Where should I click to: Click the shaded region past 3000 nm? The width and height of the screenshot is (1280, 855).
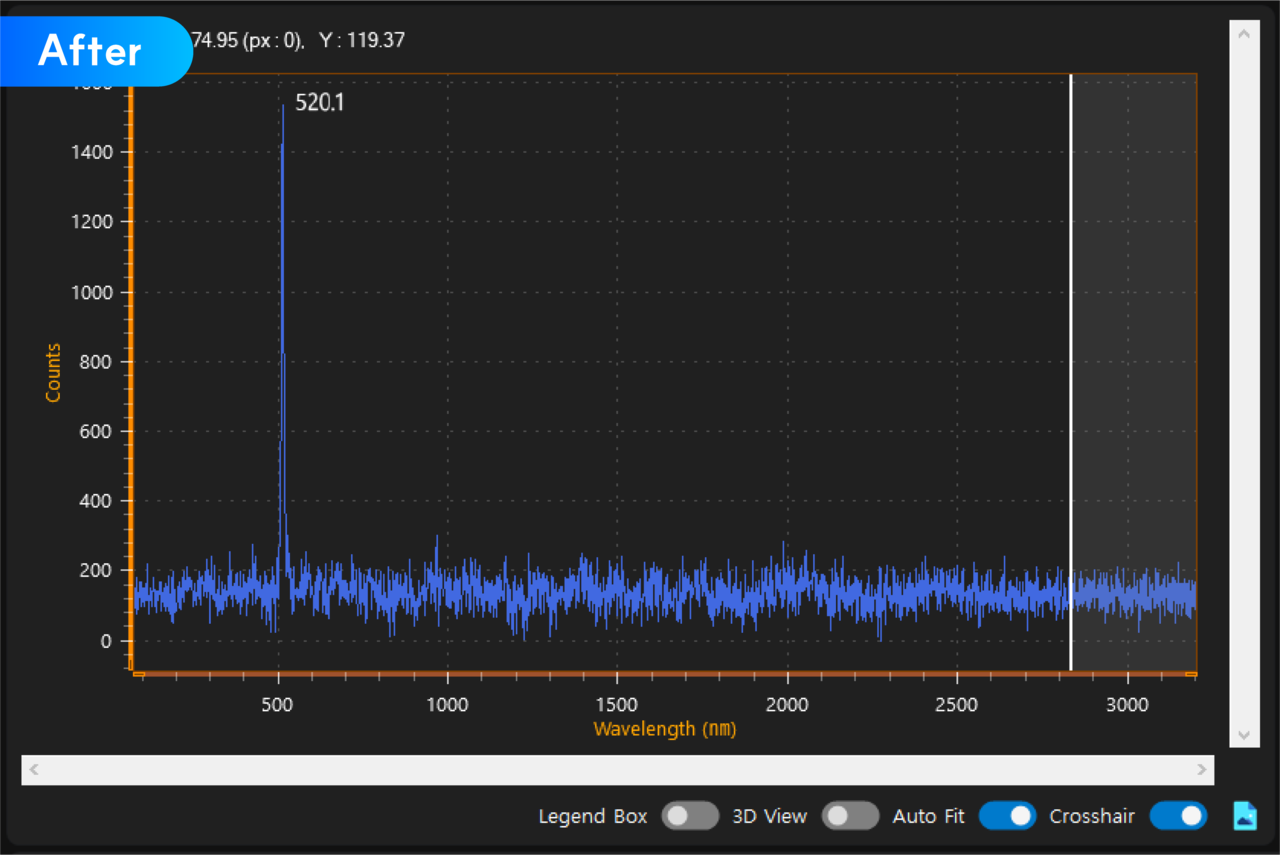(1135, 372)
